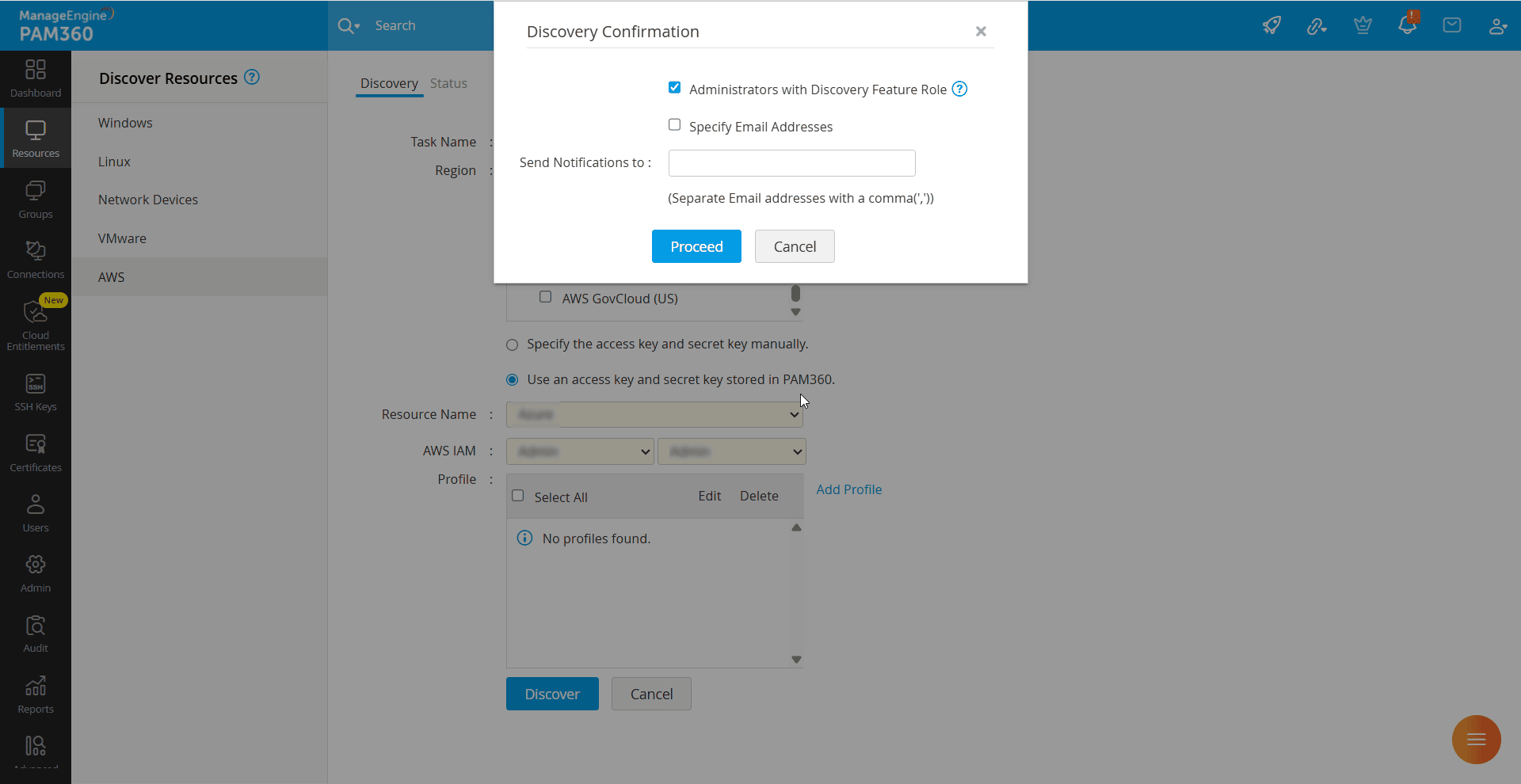The image size is (1521, 784).
Task: Open the Connections sidebar icon
Action: 36,260
